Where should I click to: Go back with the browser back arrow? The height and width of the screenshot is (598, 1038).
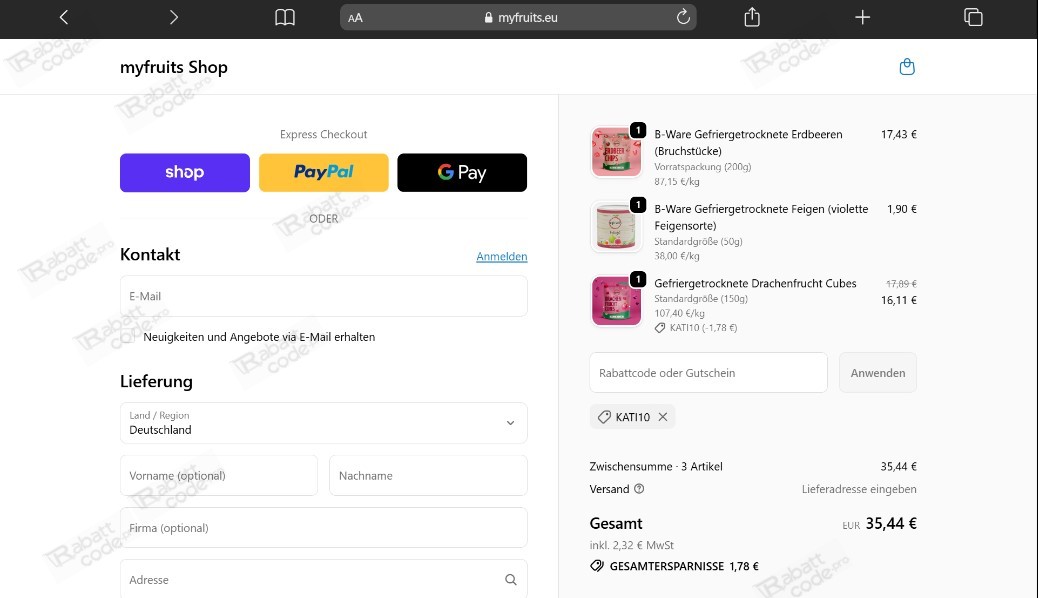[x=64, y=17]
